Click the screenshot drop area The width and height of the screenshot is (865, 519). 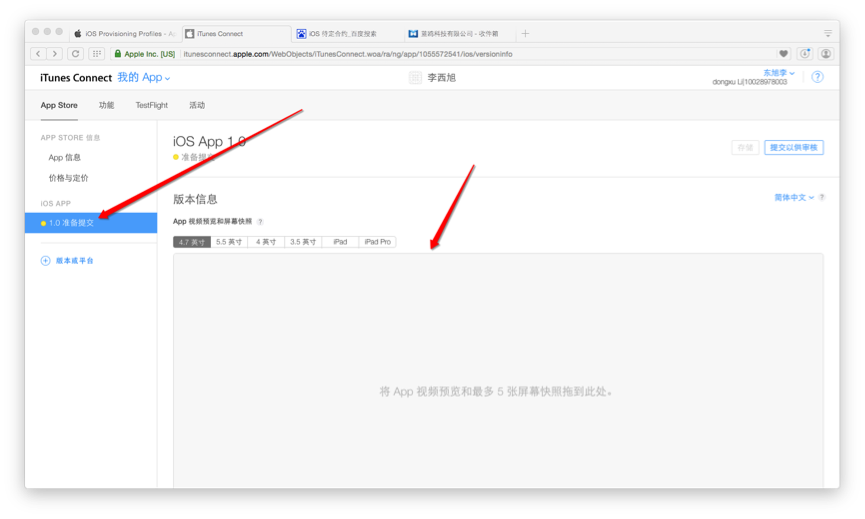[x=498, y=371]
